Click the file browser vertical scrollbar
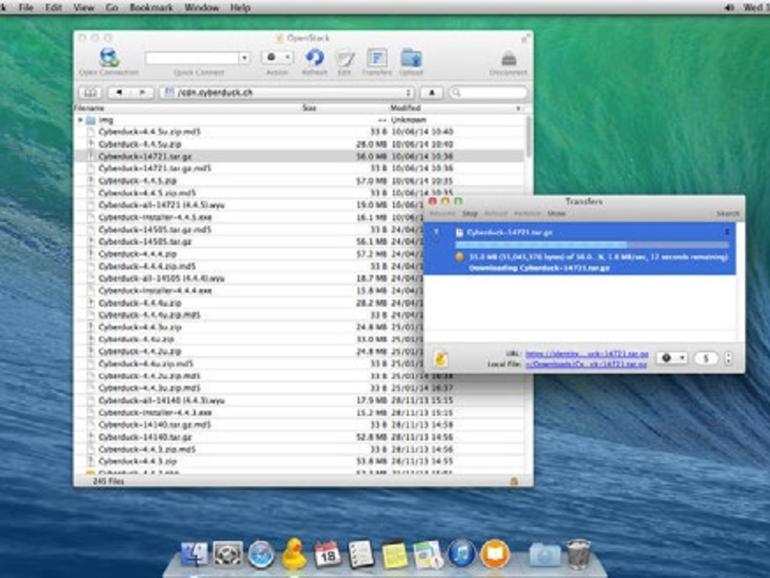This screenshot has height=578, width=770. tap(528, 138)
